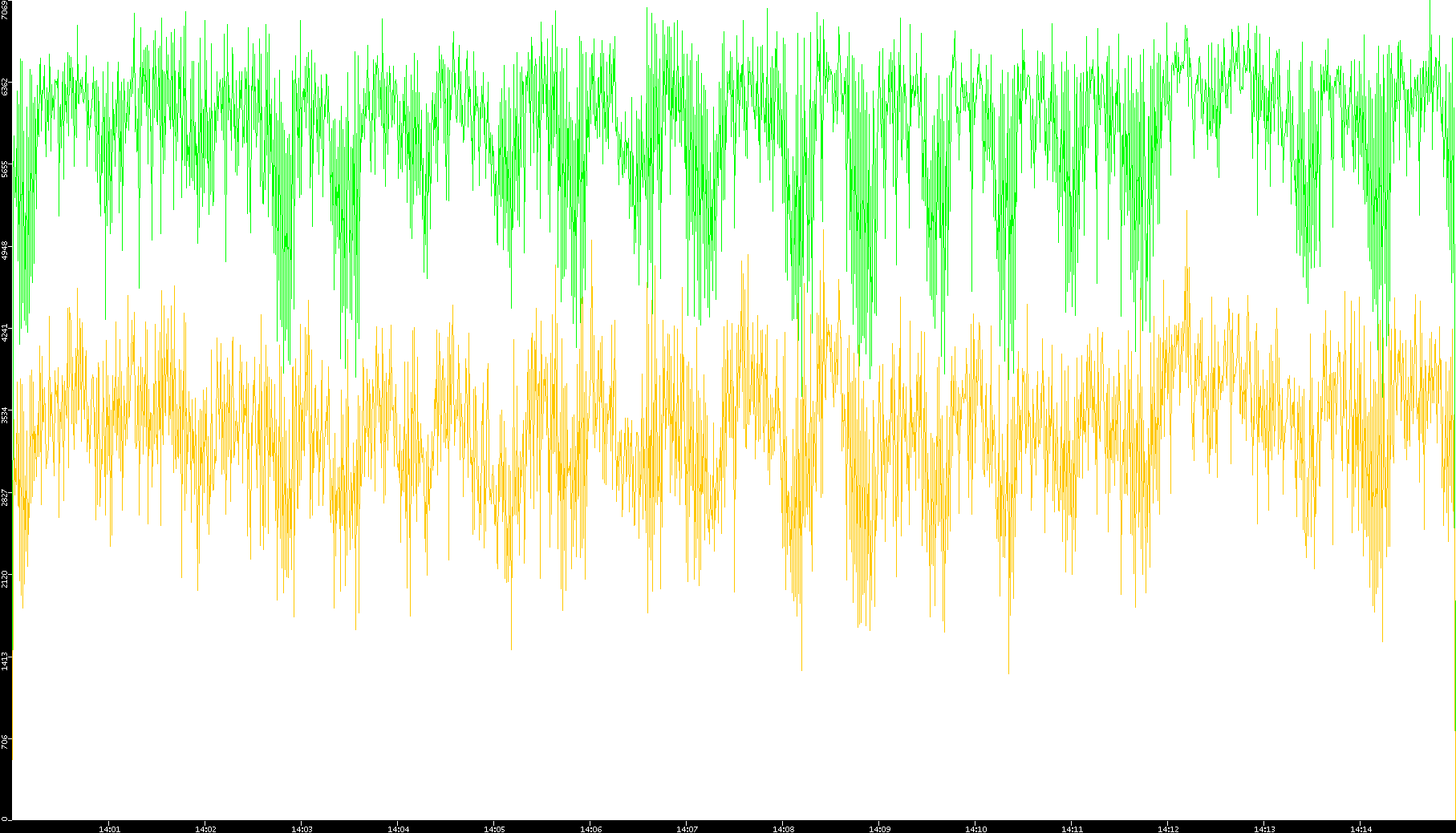The width and height of the screenshot is (1456, 833).
Task: Select the 706 vertical axis label
Action: coord(6,742)
